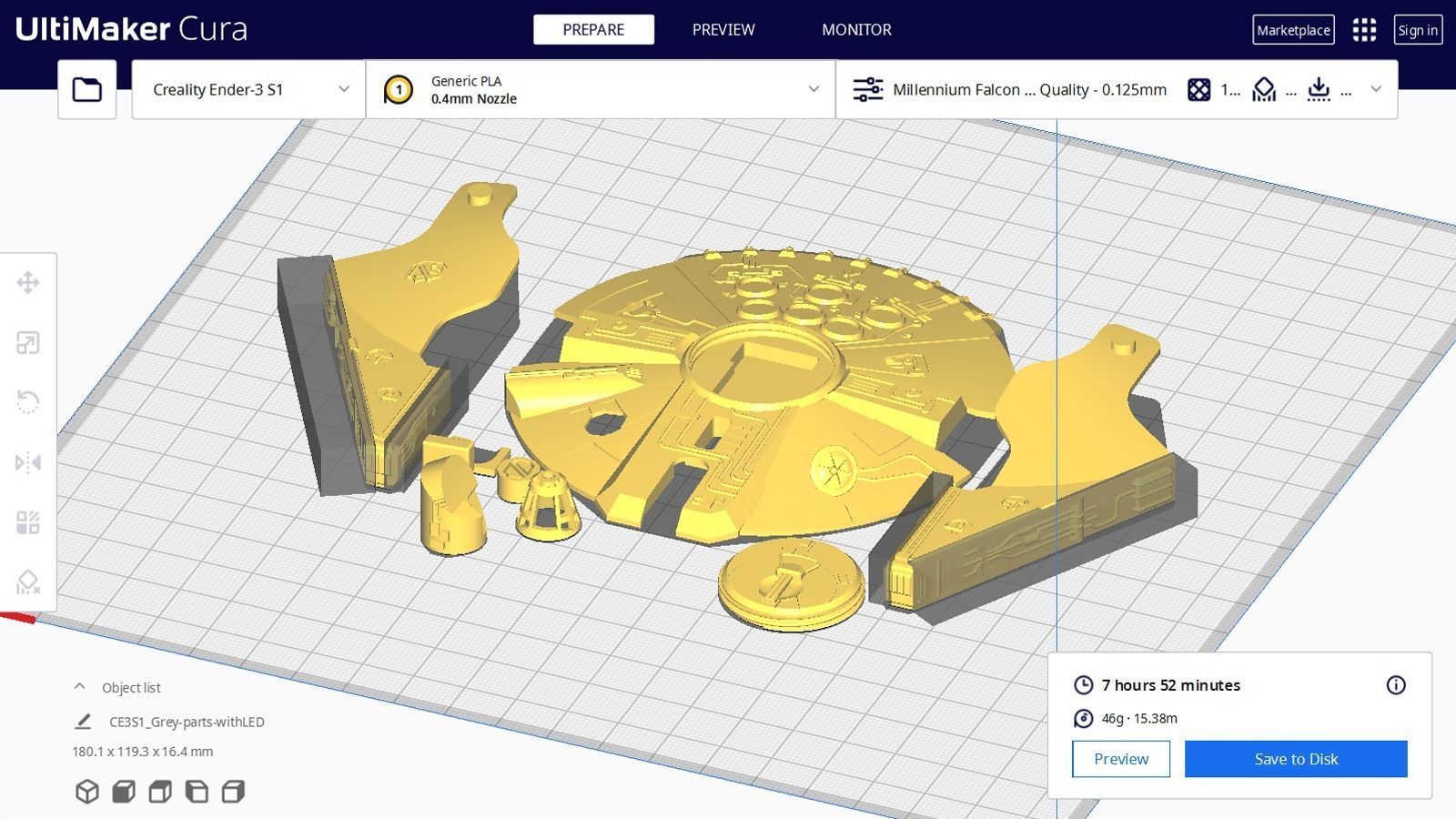Image resolution: width=1456 pixels, height=819 pixels.
Task: Select the Support Blocker tool
Action: 28,581
